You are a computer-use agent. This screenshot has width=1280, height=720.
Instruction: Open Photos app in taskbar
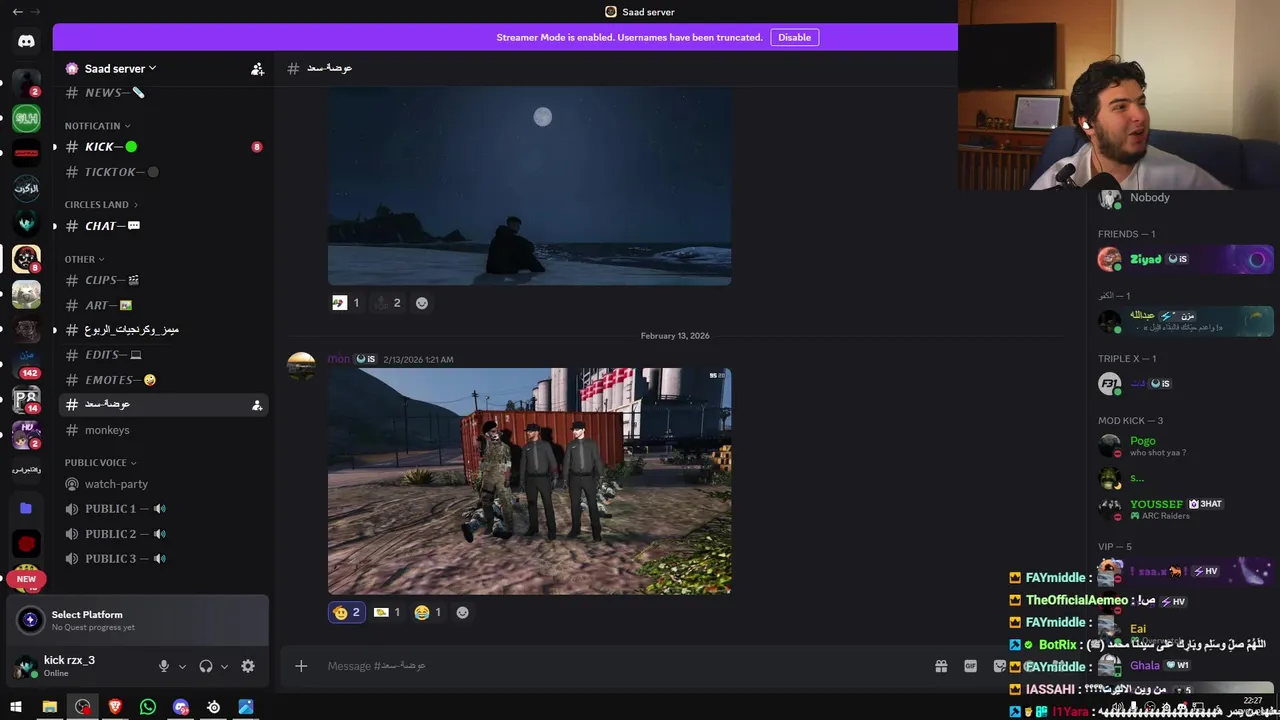click(x=246, y=707)
